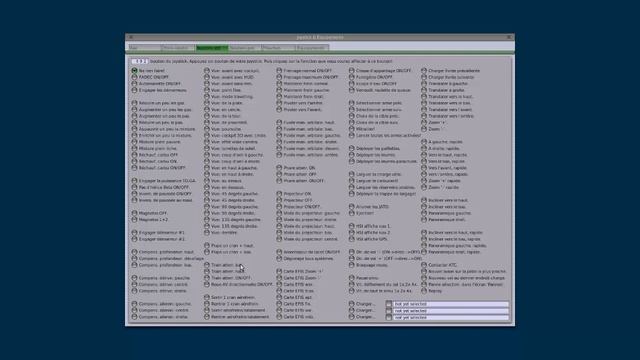This screenshot has width=640, height=360.
Task: Pick 'Rentrer aérofreins totalement'
Action: [207, 317]
